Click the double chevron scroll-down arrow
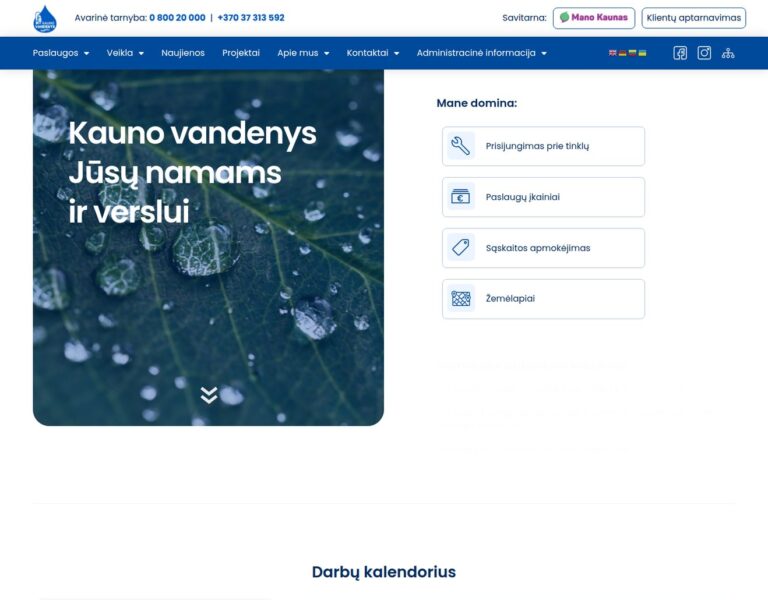768x600 pixels. (208, 395)
